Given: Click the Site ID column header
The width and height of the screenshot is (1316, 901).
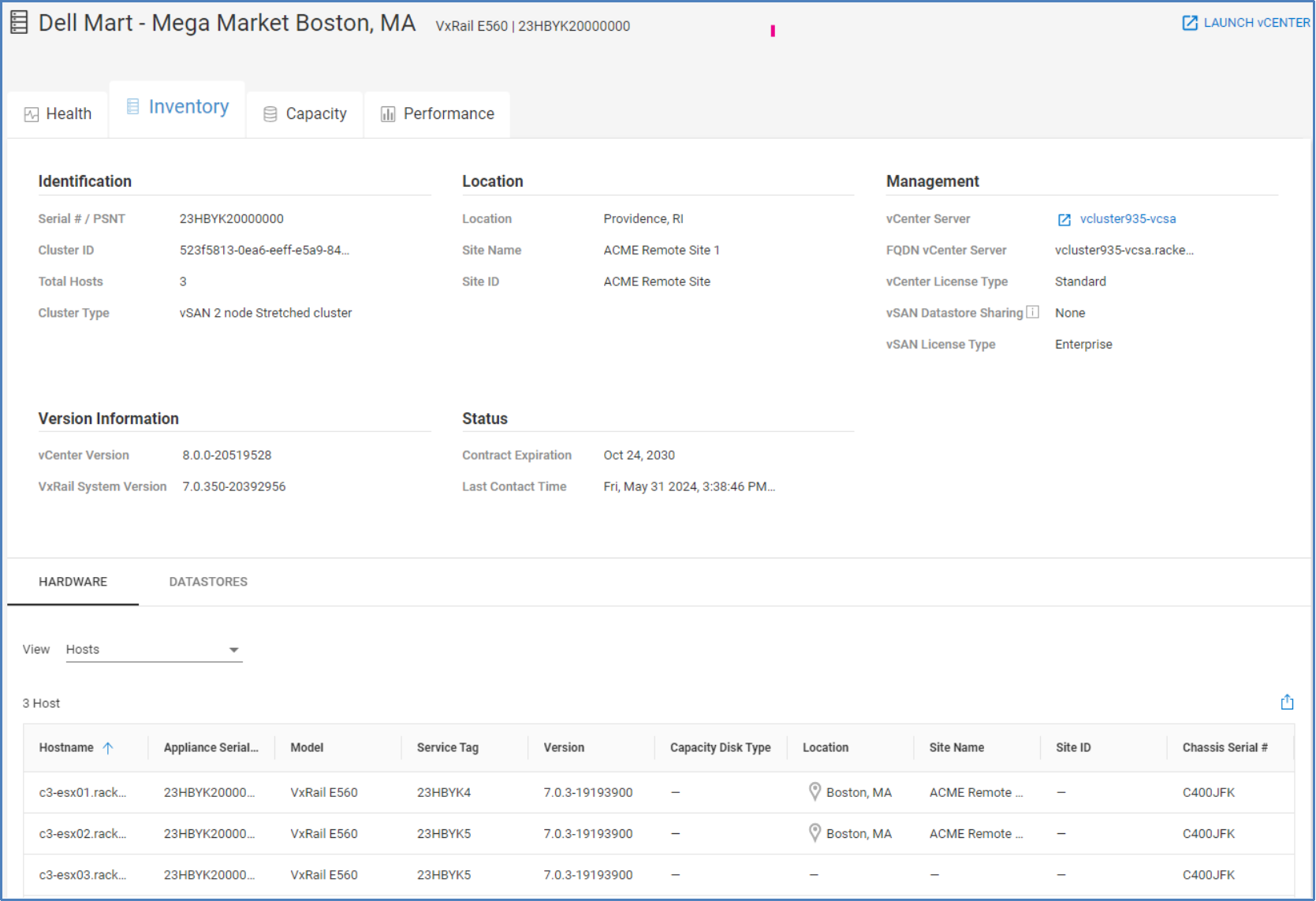Looking at the screenshot, I should click(1073, 747).
